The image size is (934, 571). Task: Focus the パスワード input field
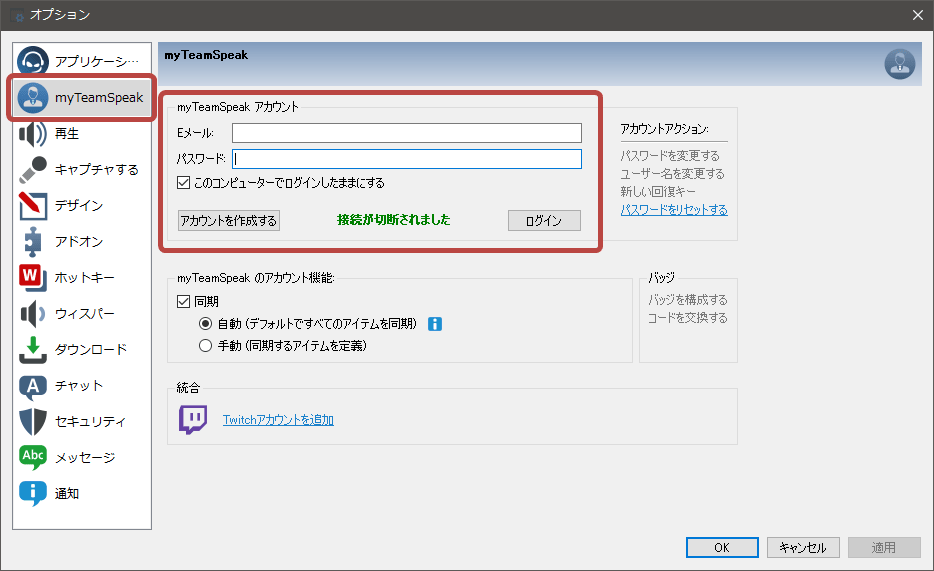(407, 159)
